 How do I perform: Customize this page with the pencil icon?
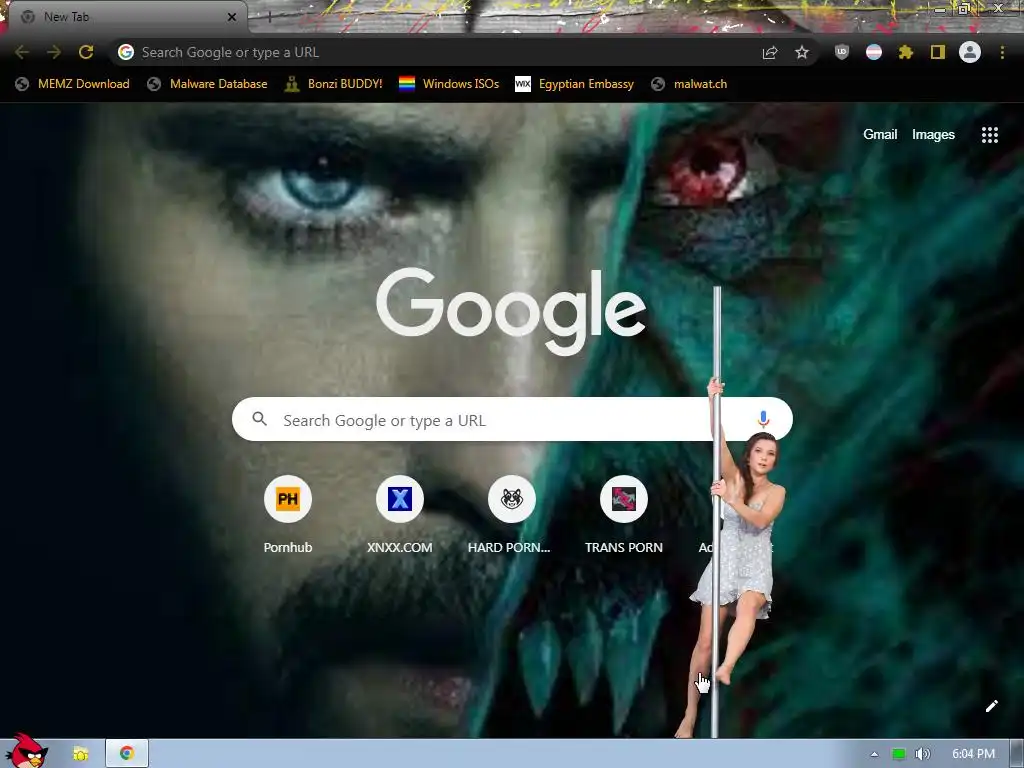[x=991, y=706]
